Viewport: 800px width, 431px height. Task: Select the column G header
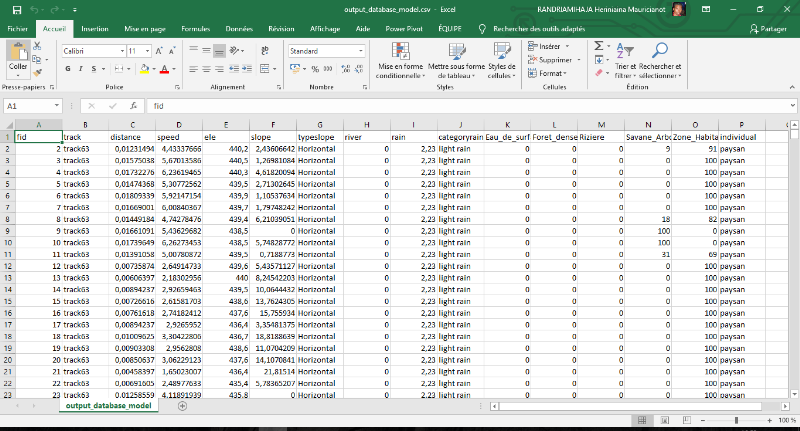(x=318, y=124)
